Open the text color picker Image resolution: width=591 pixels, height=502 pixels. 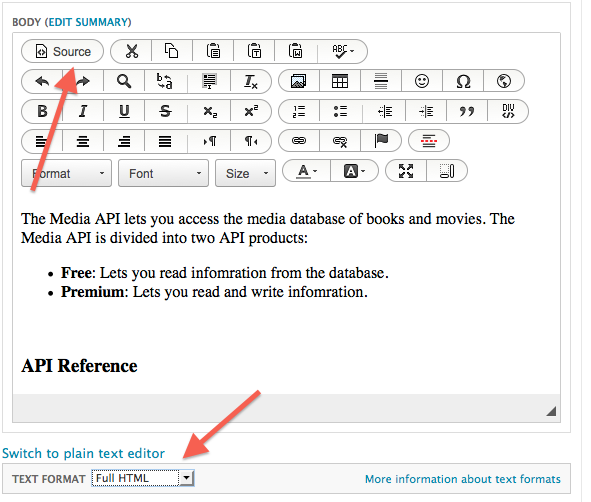pyautogui.click(x=307, y=171)
